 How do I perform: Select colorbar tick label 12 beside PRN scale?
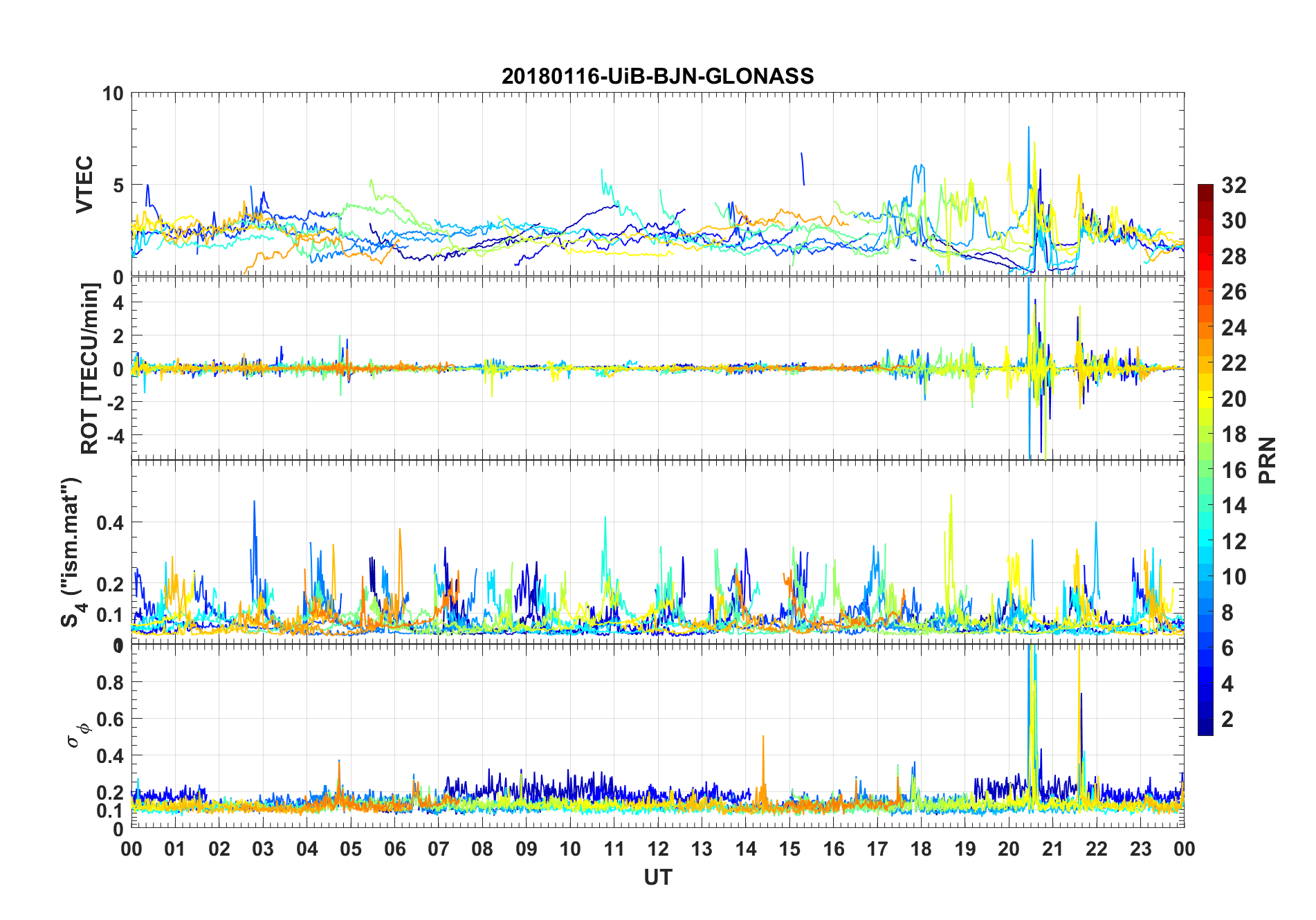point(1234,541)
